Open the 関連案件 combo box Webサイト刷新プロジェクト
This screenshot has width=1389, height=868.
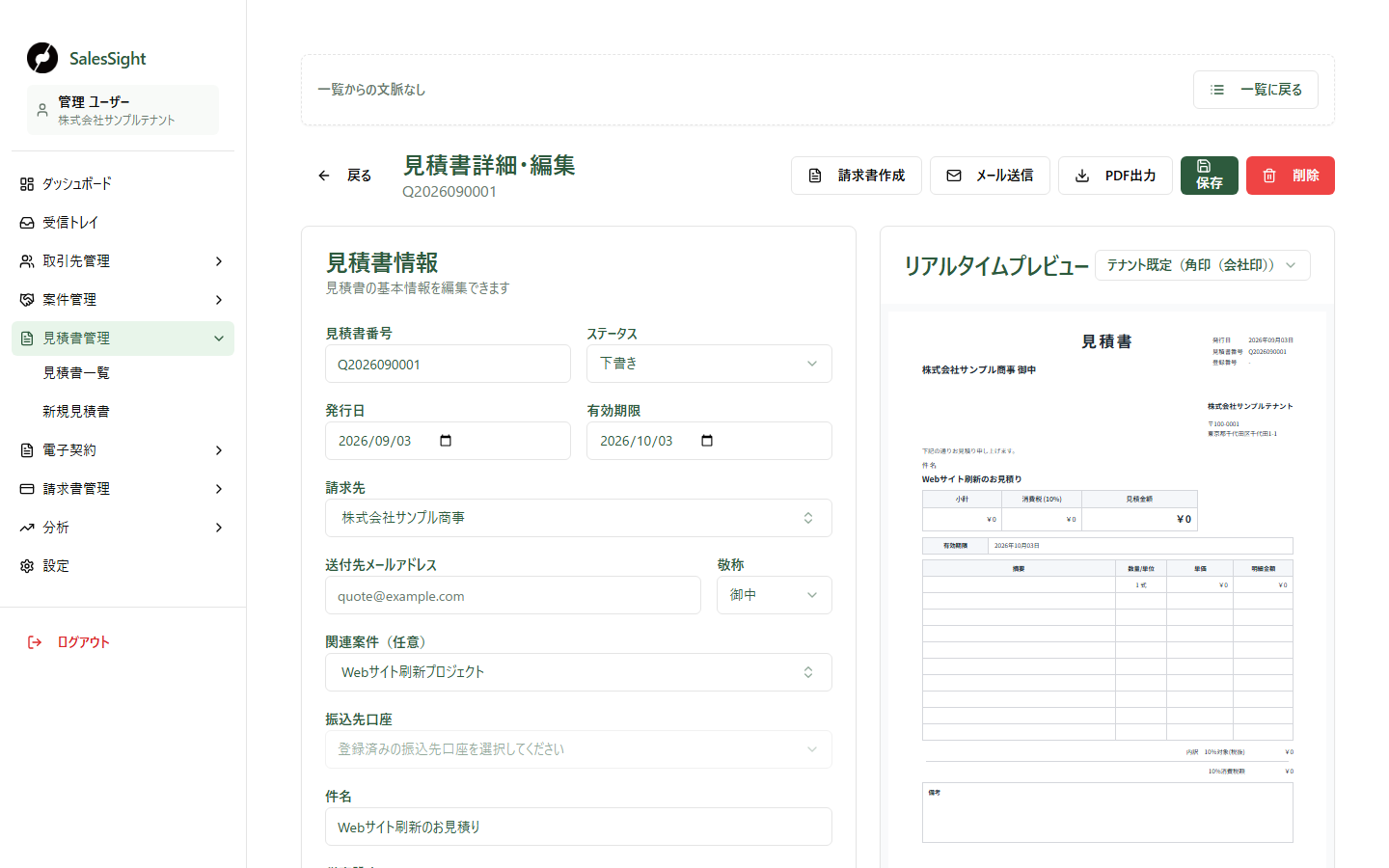point(579,672)
